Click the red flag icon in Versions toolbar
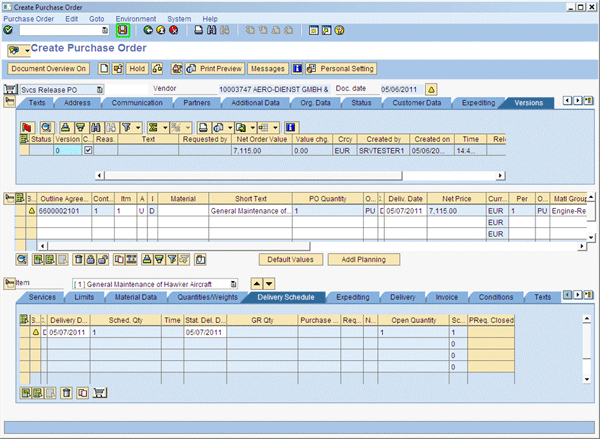The height and width of the screenshot is (439, 600). click(29, 127)
